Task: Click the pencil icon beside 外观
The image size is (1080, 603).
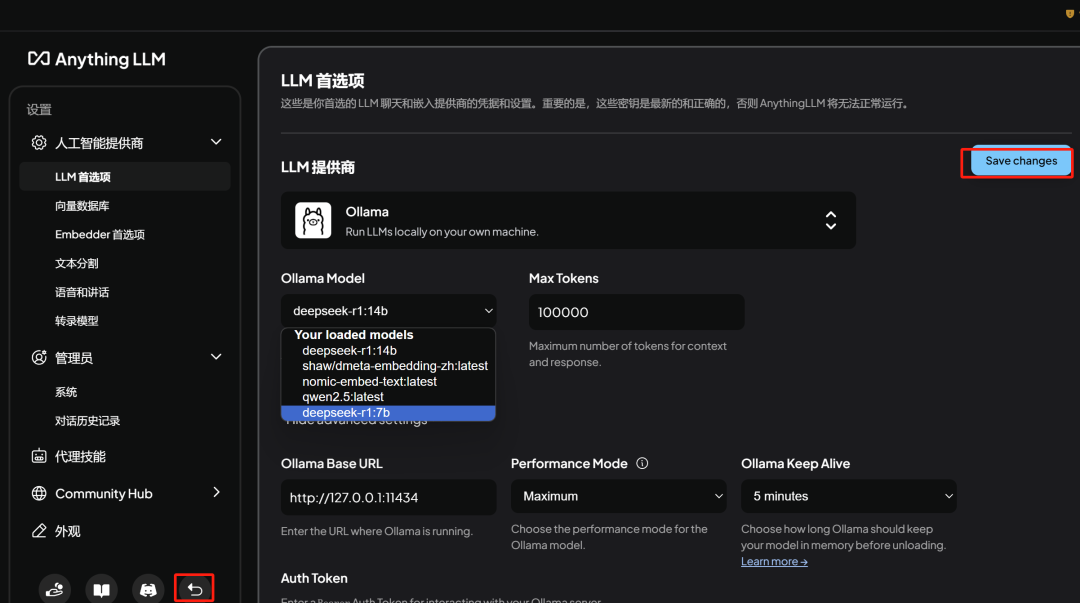Action: pos(39,531)
